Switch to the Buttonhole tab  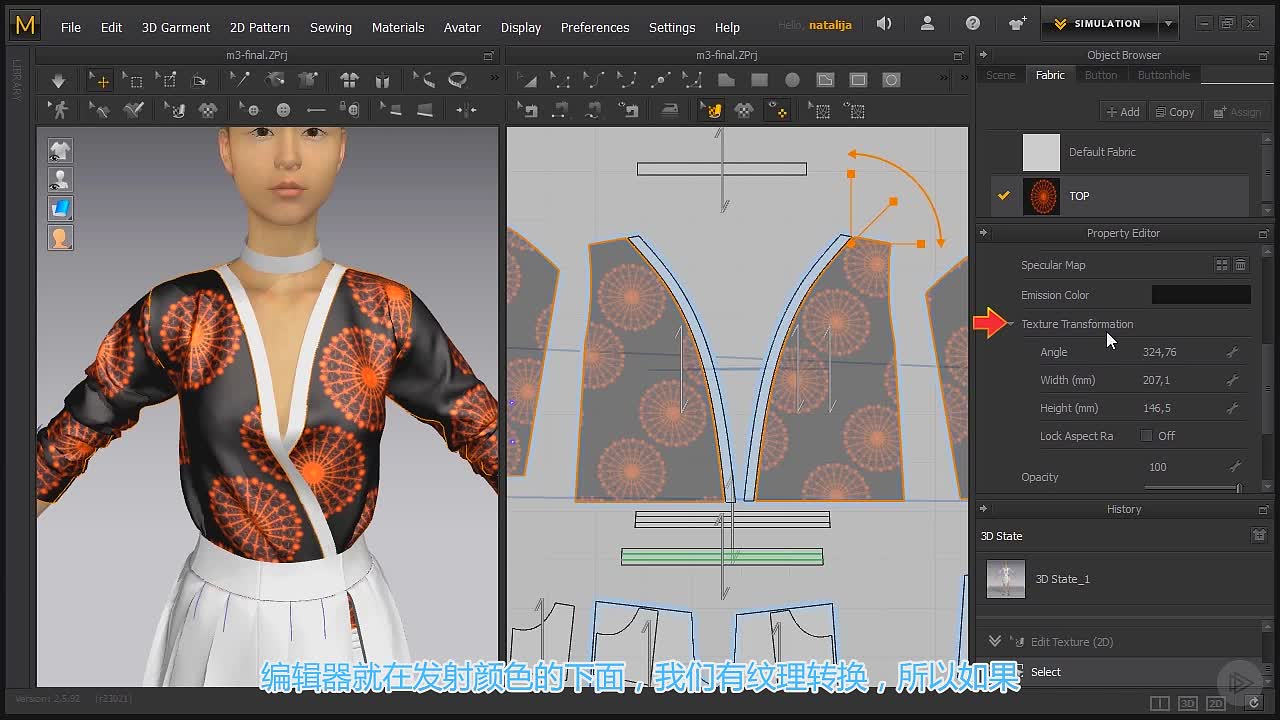point(1164,75)
